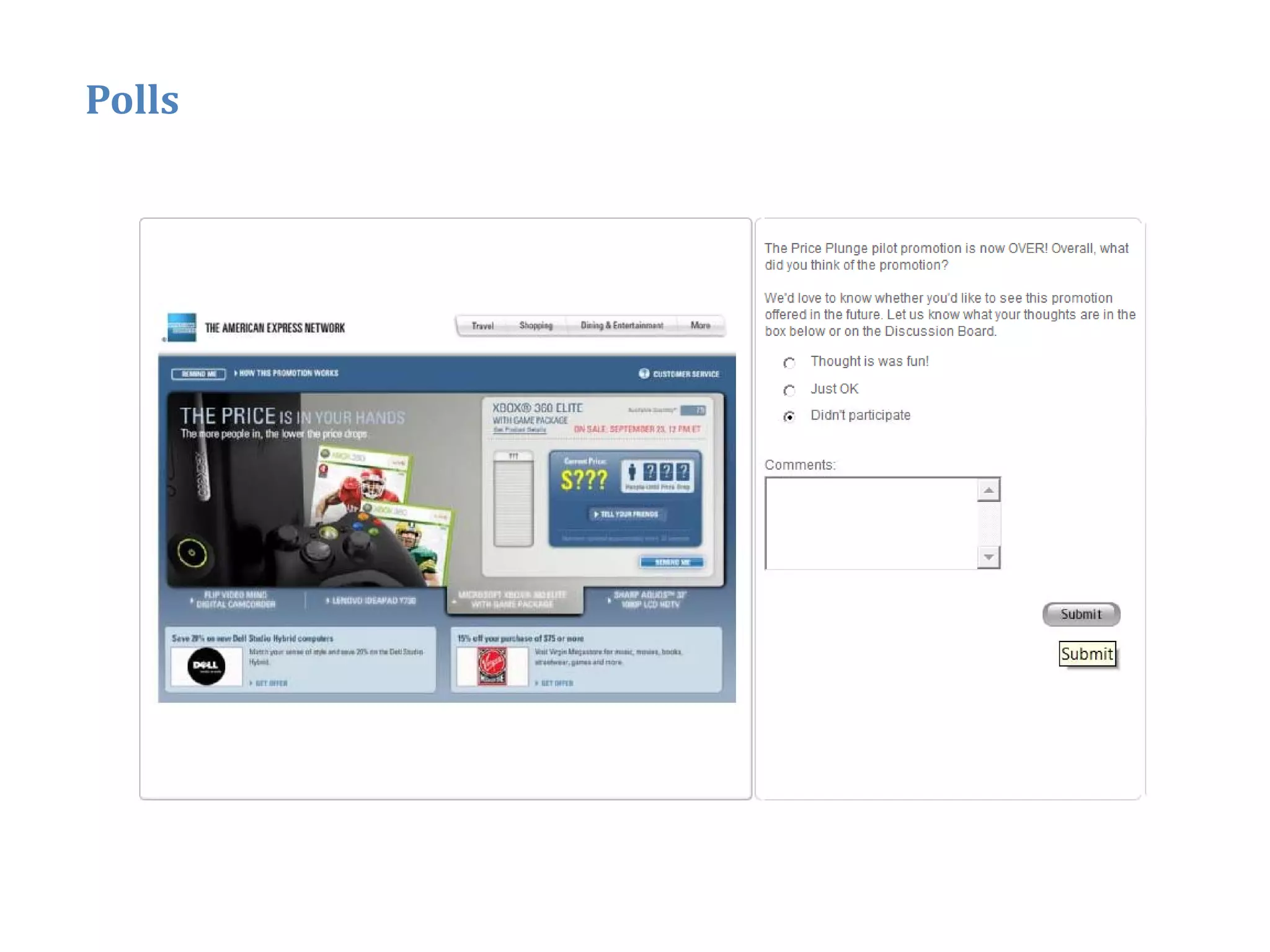The image size is (1270, 952).
Task: Click the American Express logo
Action: [182, 327]
